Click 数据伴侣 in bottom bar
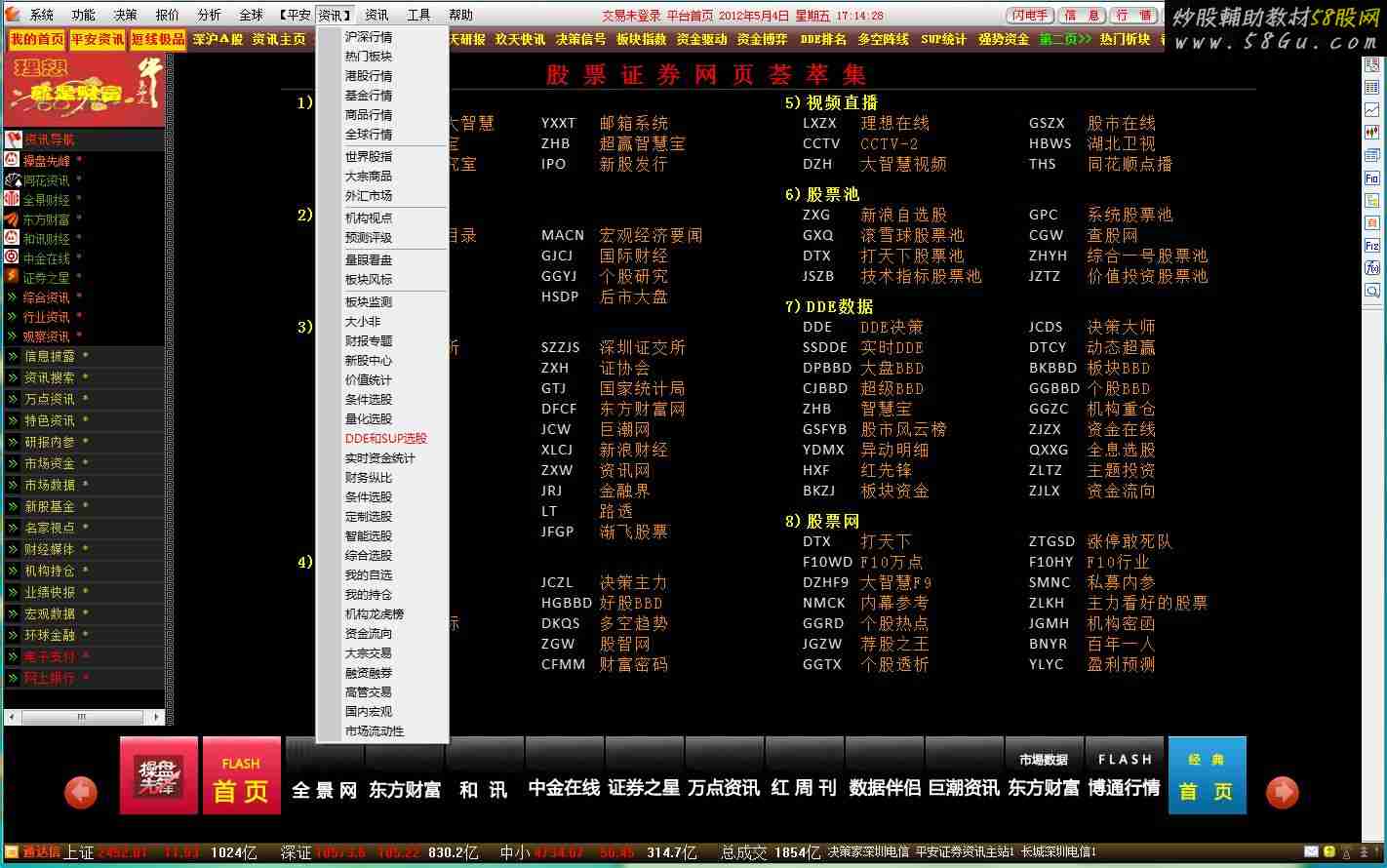1387x868 pixels. click(x=885, y=787)
